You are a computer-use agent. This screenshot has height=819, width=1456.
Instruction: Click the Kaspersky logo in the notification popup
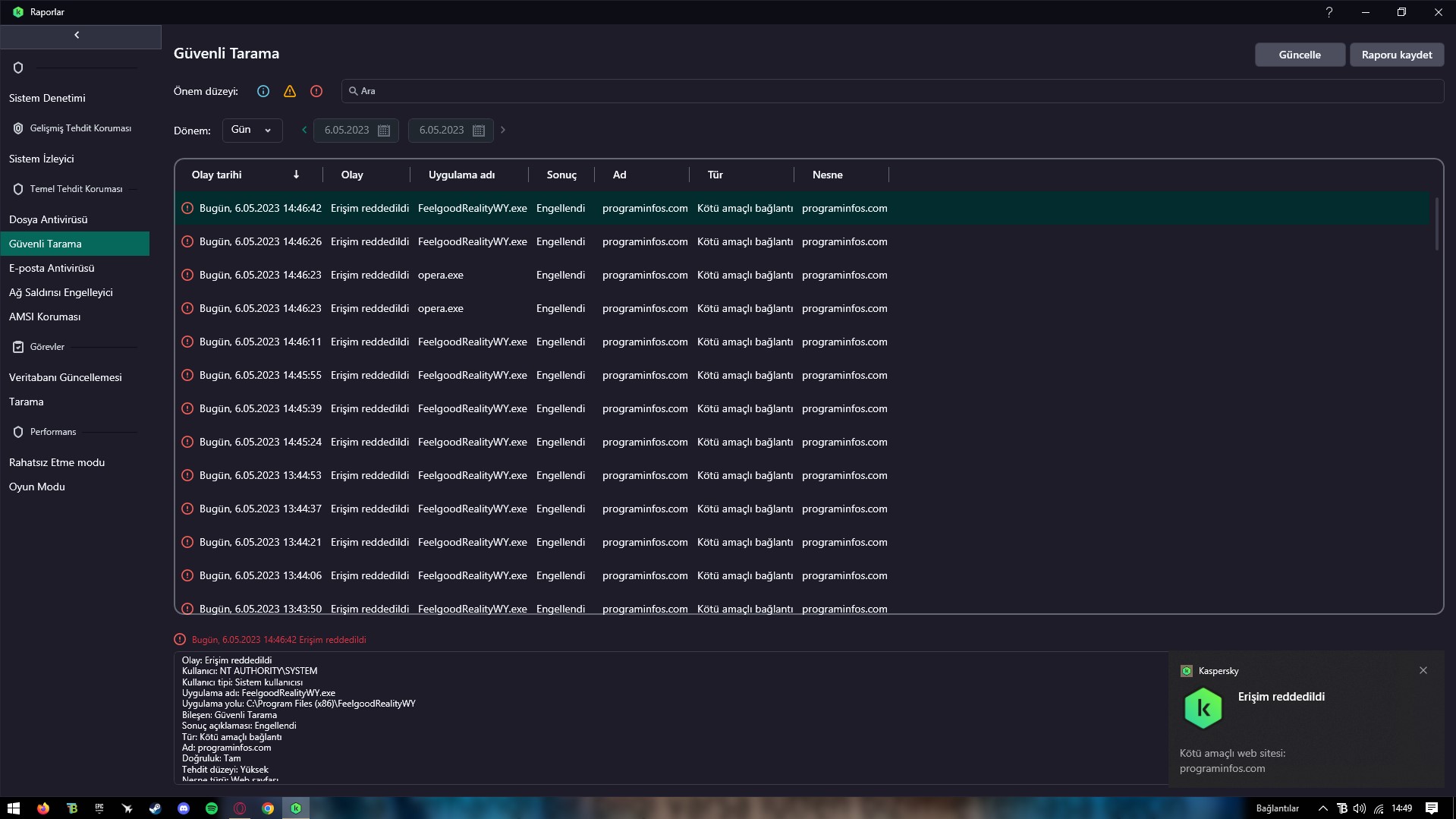click(1203, 708)
